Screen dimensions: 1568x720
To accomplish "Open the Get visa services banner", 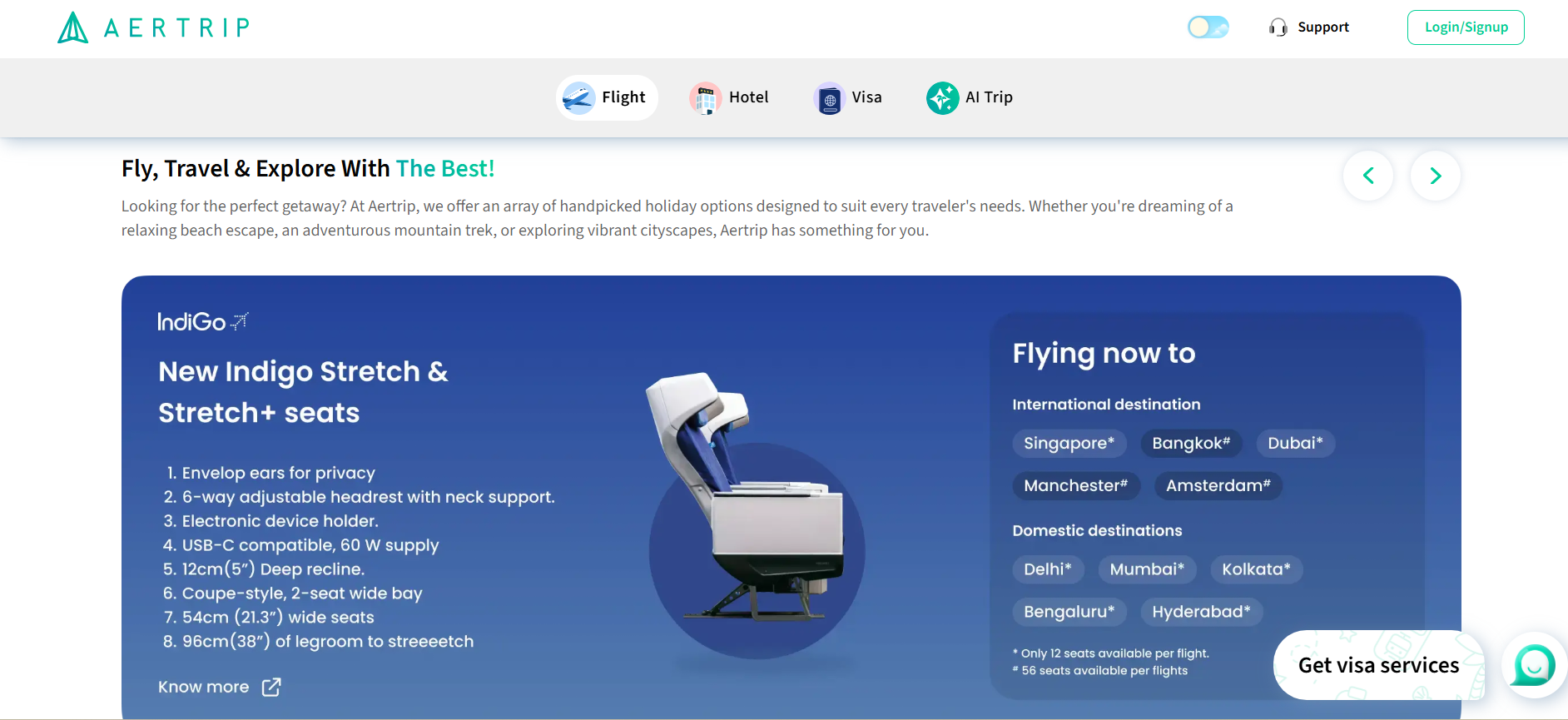I will [x=1378, y=665].
